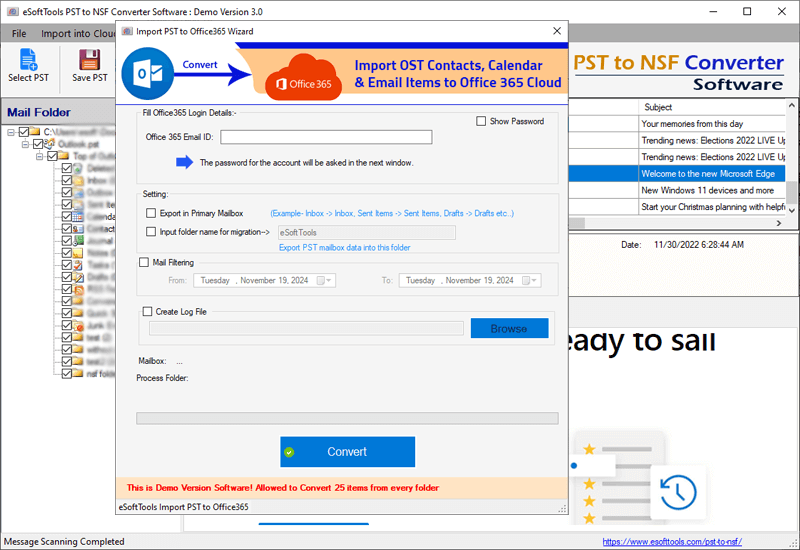Click the Outlook.pst file icon in the tree
Screen dimensions: 800x550
click(49, 143)
